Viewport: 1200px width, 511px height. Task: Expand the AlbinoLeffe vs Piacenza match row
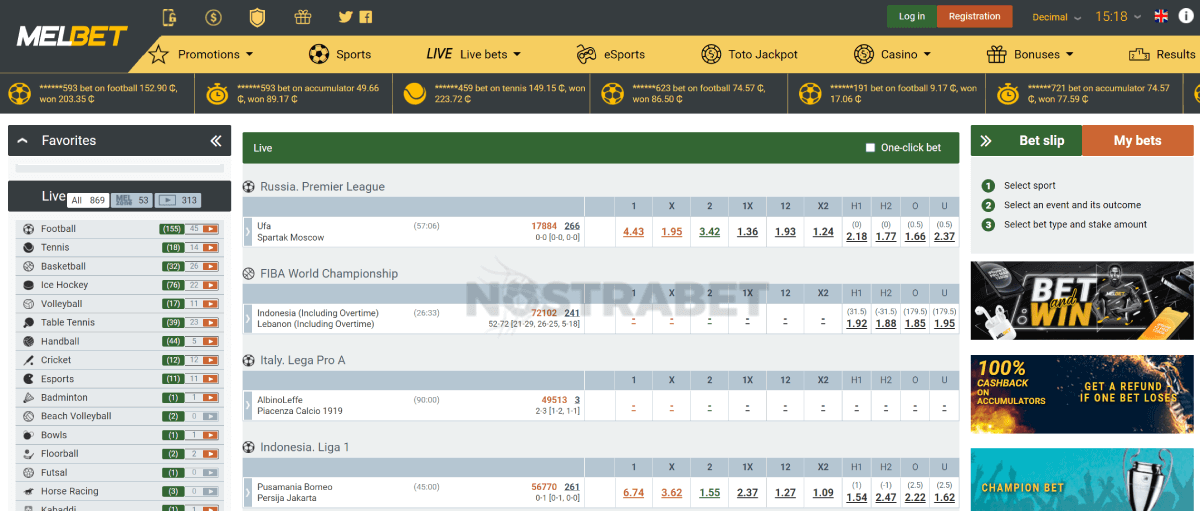pos(247,405)
